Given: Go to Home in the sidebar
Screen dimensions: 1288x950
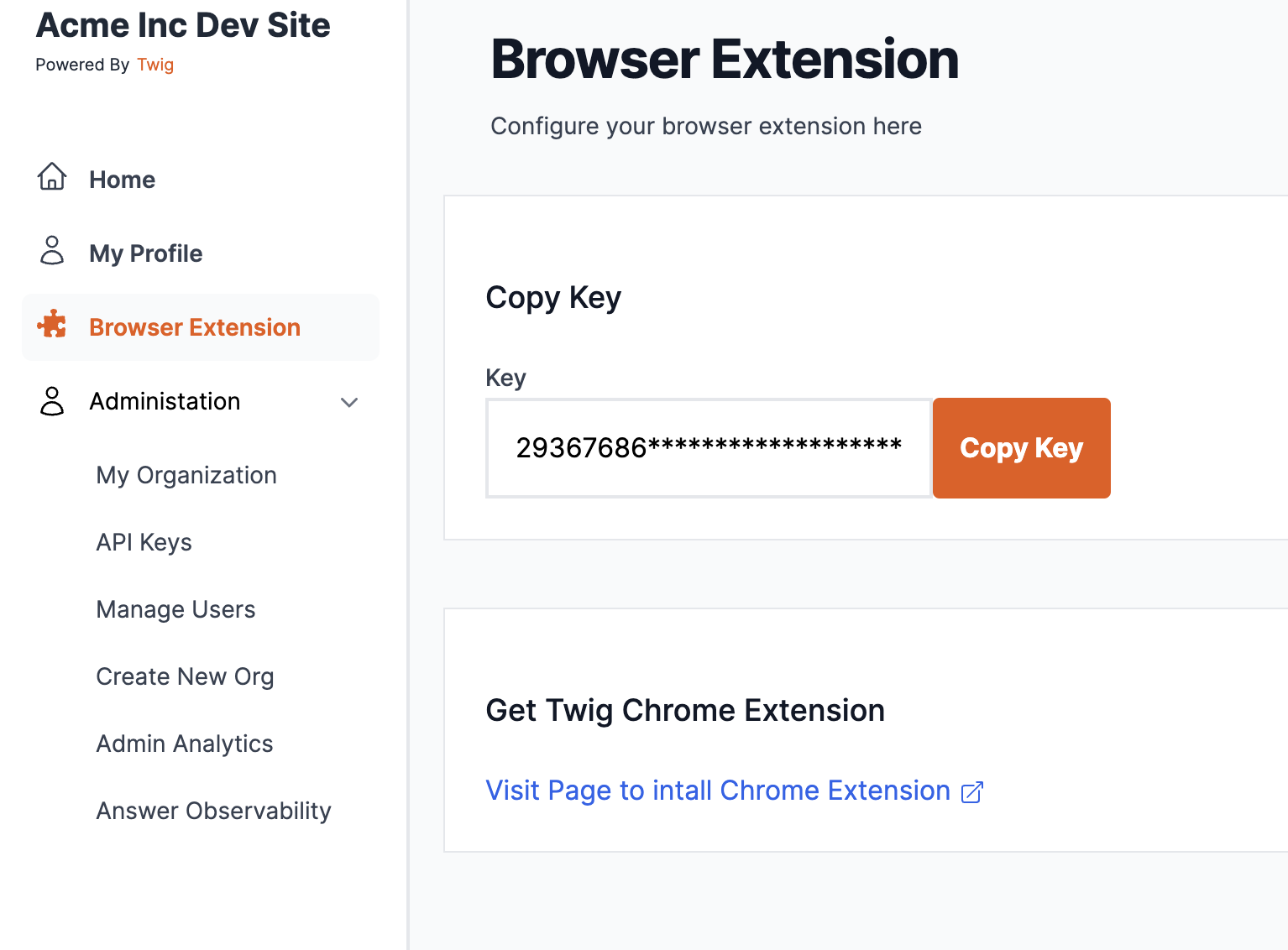Looking at the screenshot, I should [122, 180].
